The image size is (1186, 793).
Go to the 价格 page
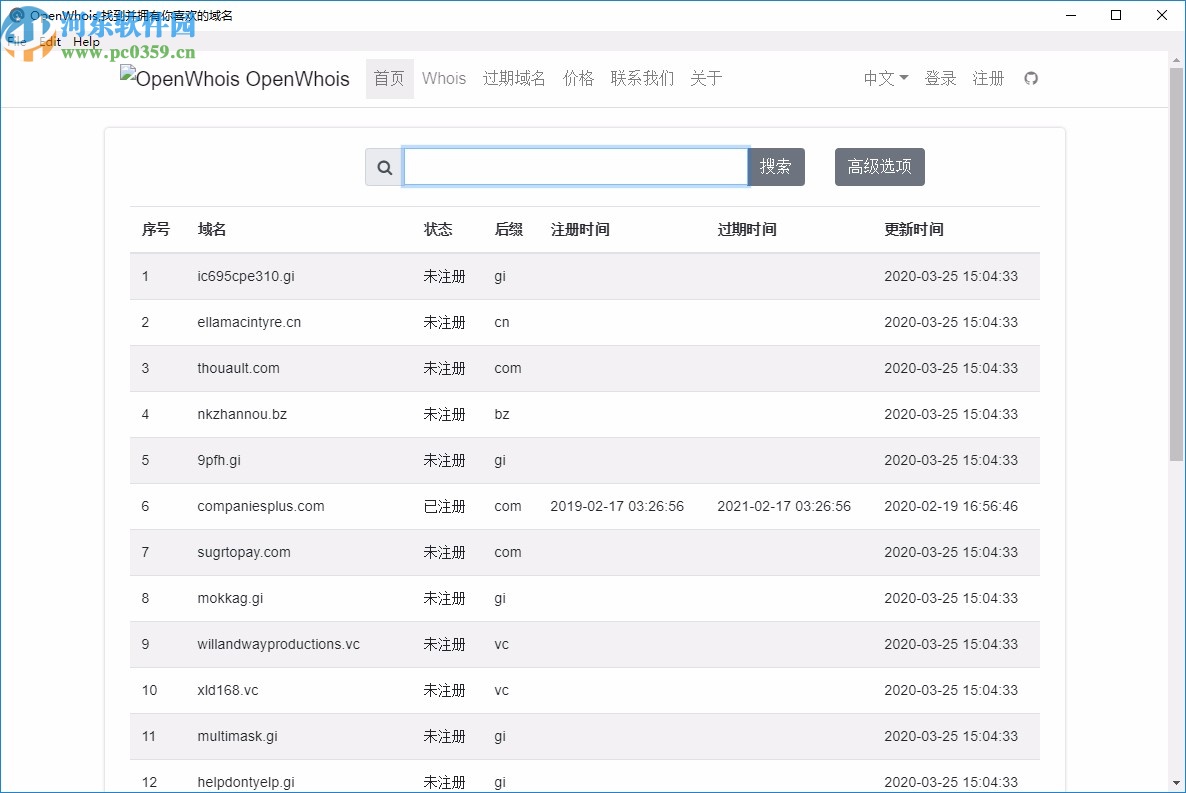578,78
